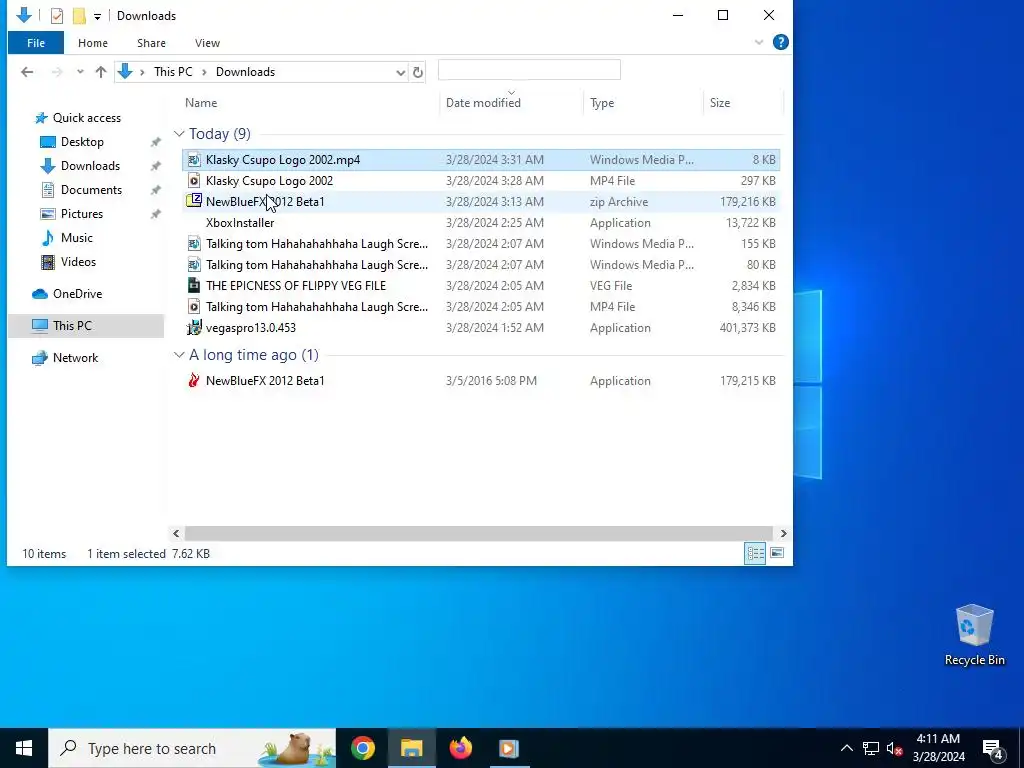The width and height of the screenshot is (1024, 768).
Task: Click the red NewBlueFX application icon
Action: (194, 381)
